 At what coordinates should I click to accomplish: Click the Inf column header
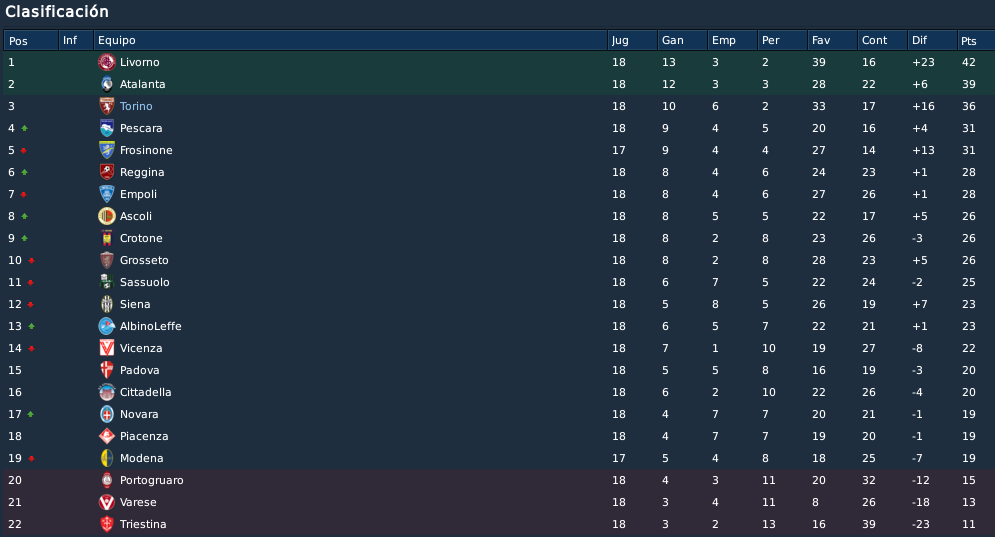(x=76, y=40)
